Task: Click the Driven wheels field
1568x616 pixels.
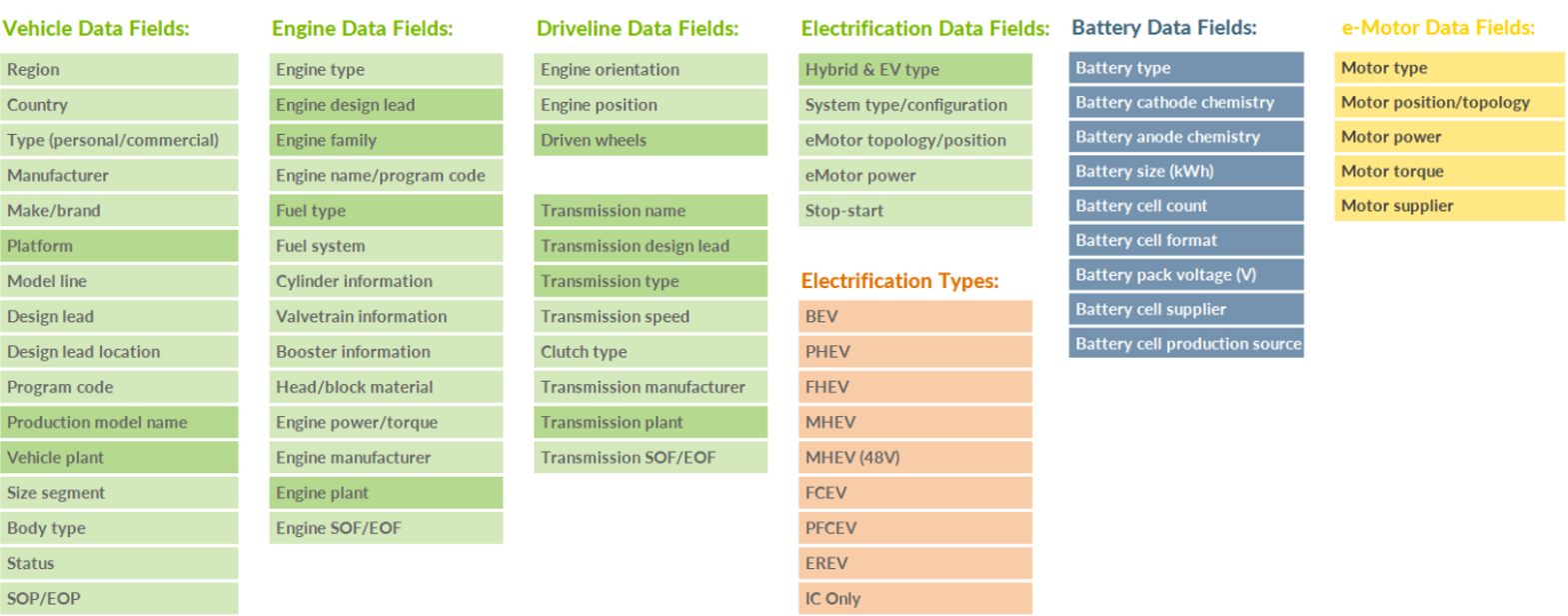Action: (x=650, y=140)
